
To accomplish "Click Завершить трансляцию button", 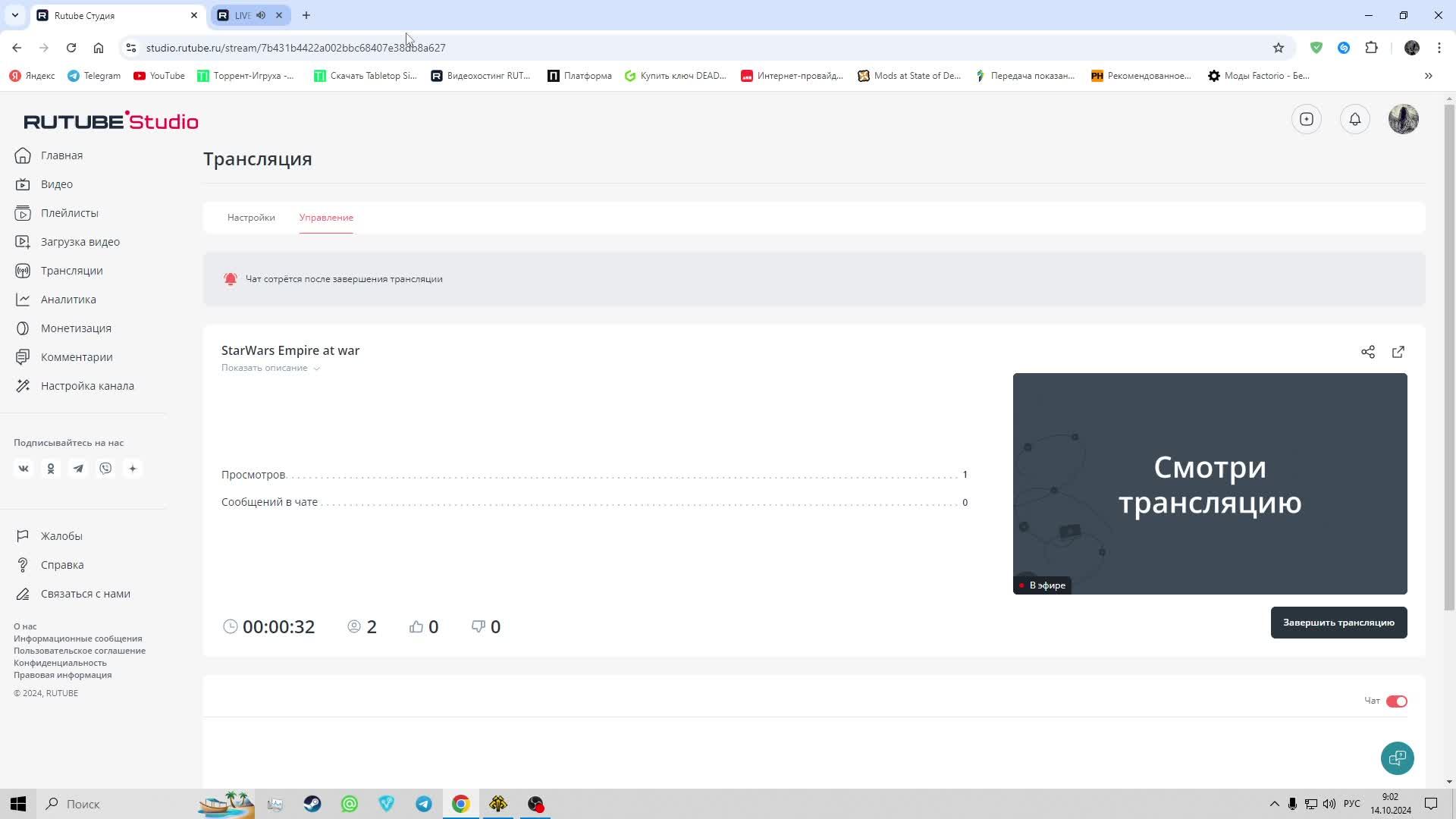I will click(1338, 623).
